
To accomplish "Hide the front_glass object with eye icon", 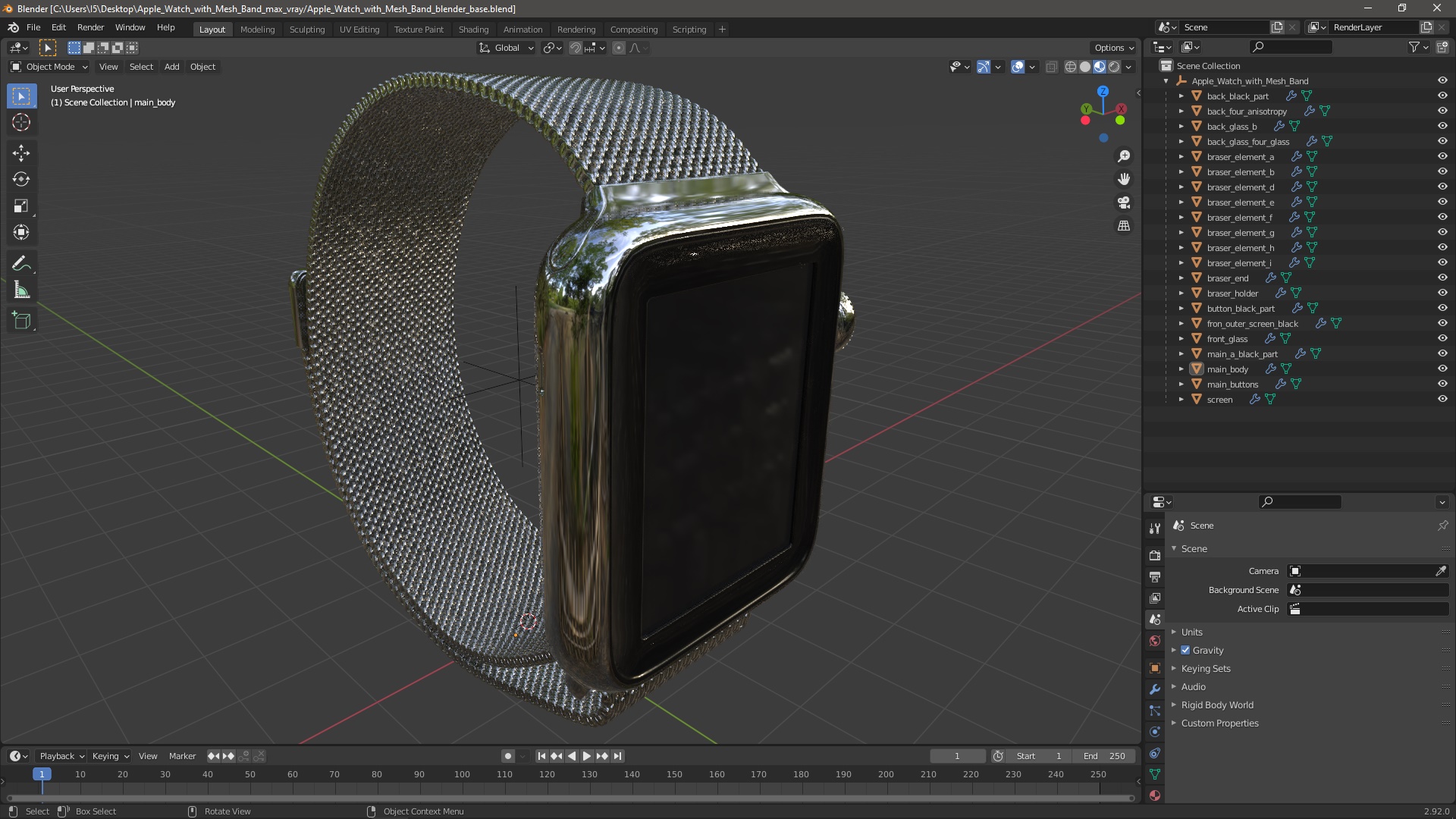I will coord(1442,338).
